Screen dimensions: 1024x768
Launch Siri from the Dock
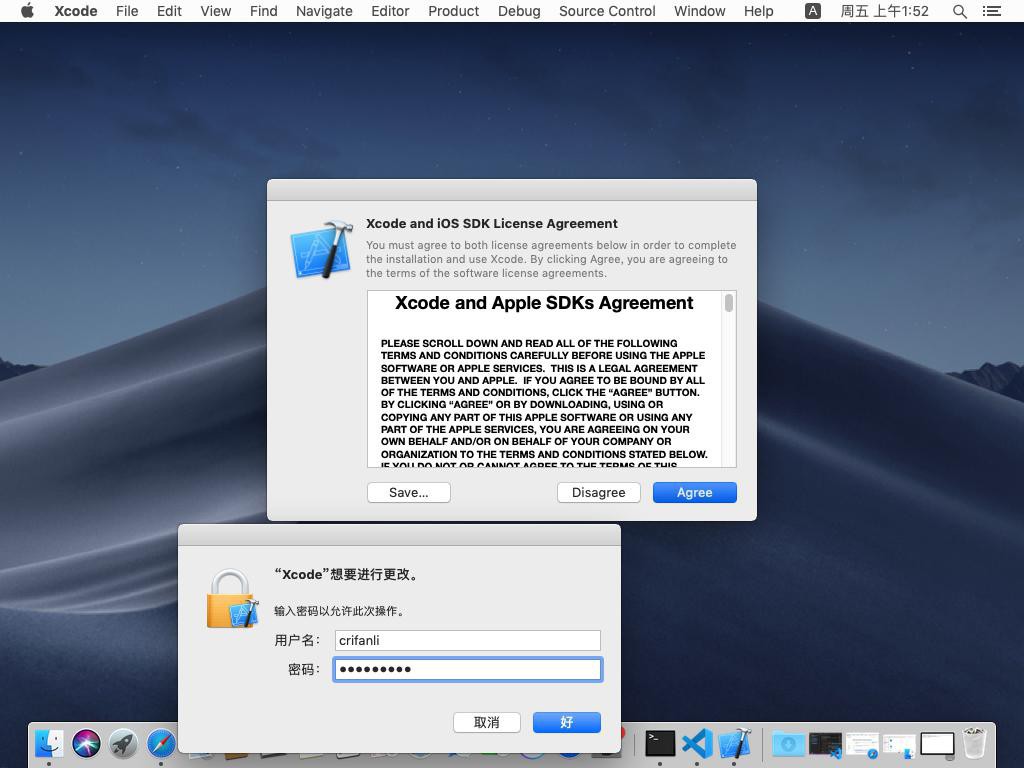[x=86, y=743]
